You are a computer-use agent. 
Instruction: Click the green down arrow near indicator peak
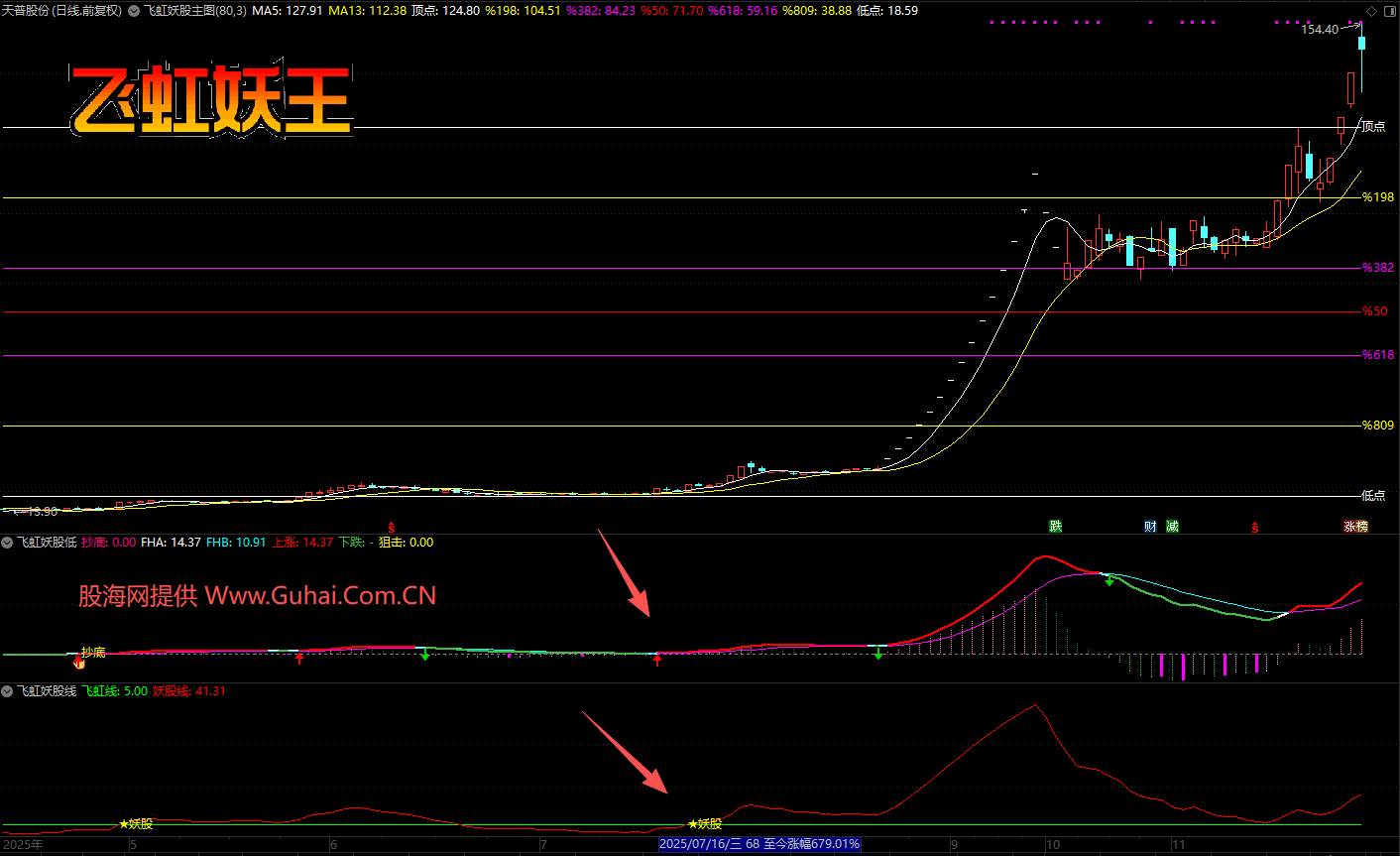pyautogui.click(x=1109, y=581)
